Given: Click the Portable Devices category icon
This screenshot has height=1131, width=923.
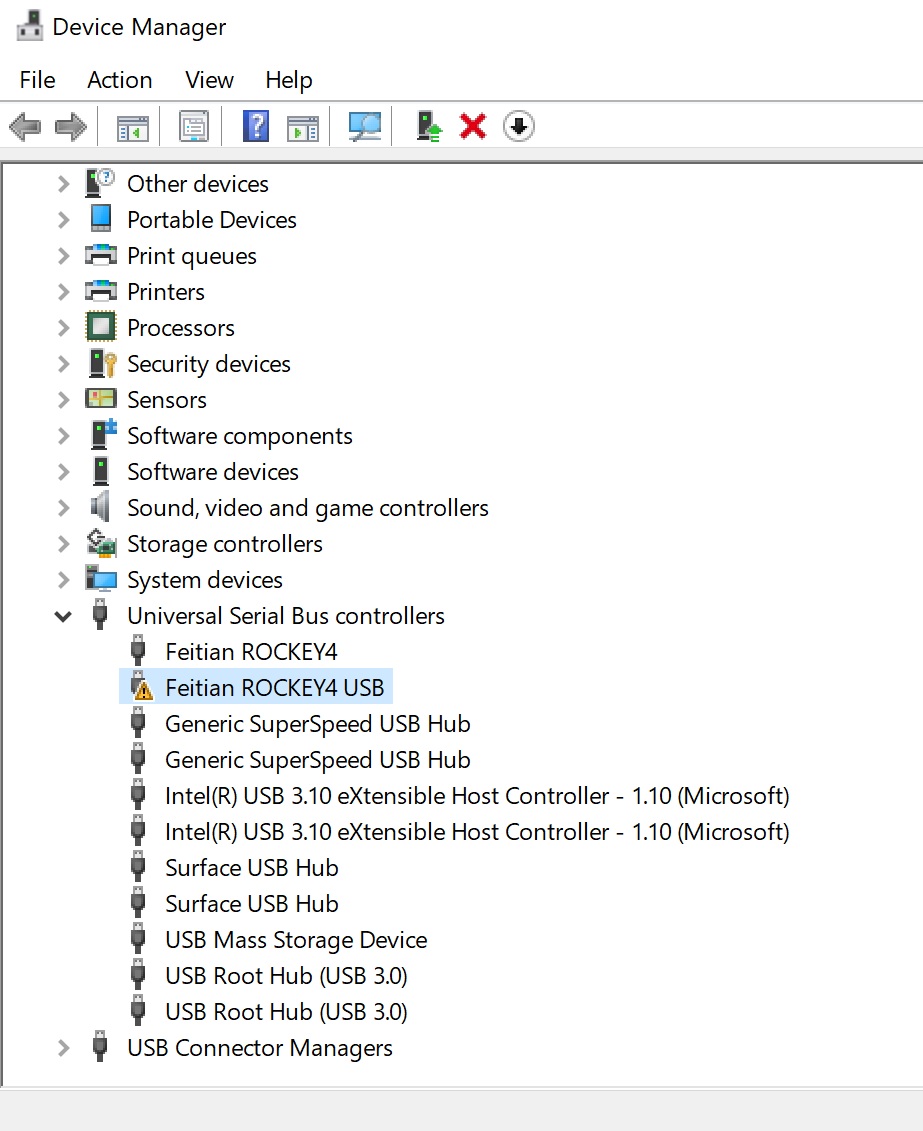Looking at the screenshot, I should [x=100, y=219].
